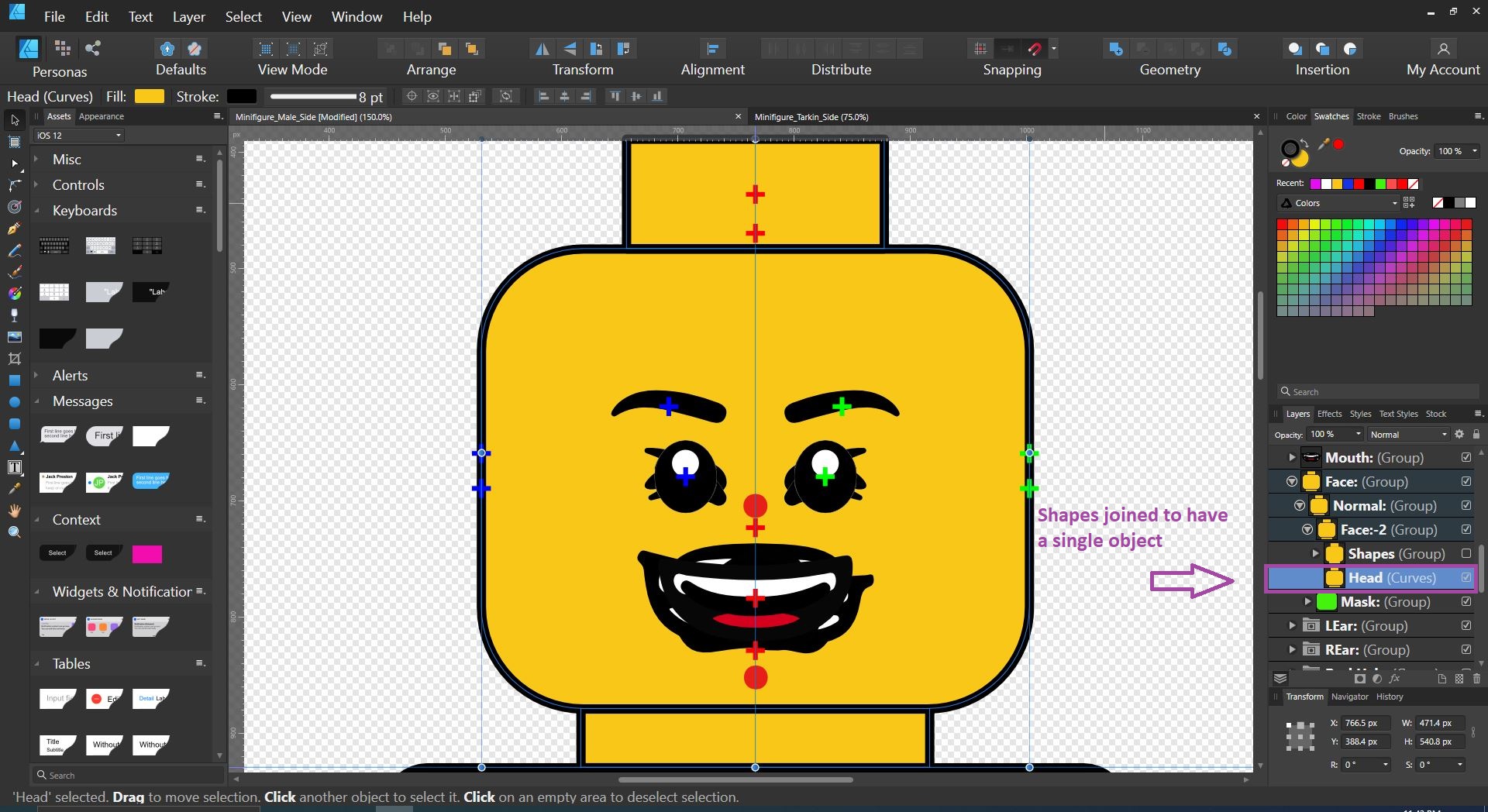Image resolution: width=1488 pixels, height=812 pixels.
Task: Open the Select menu
Action: 243,16
